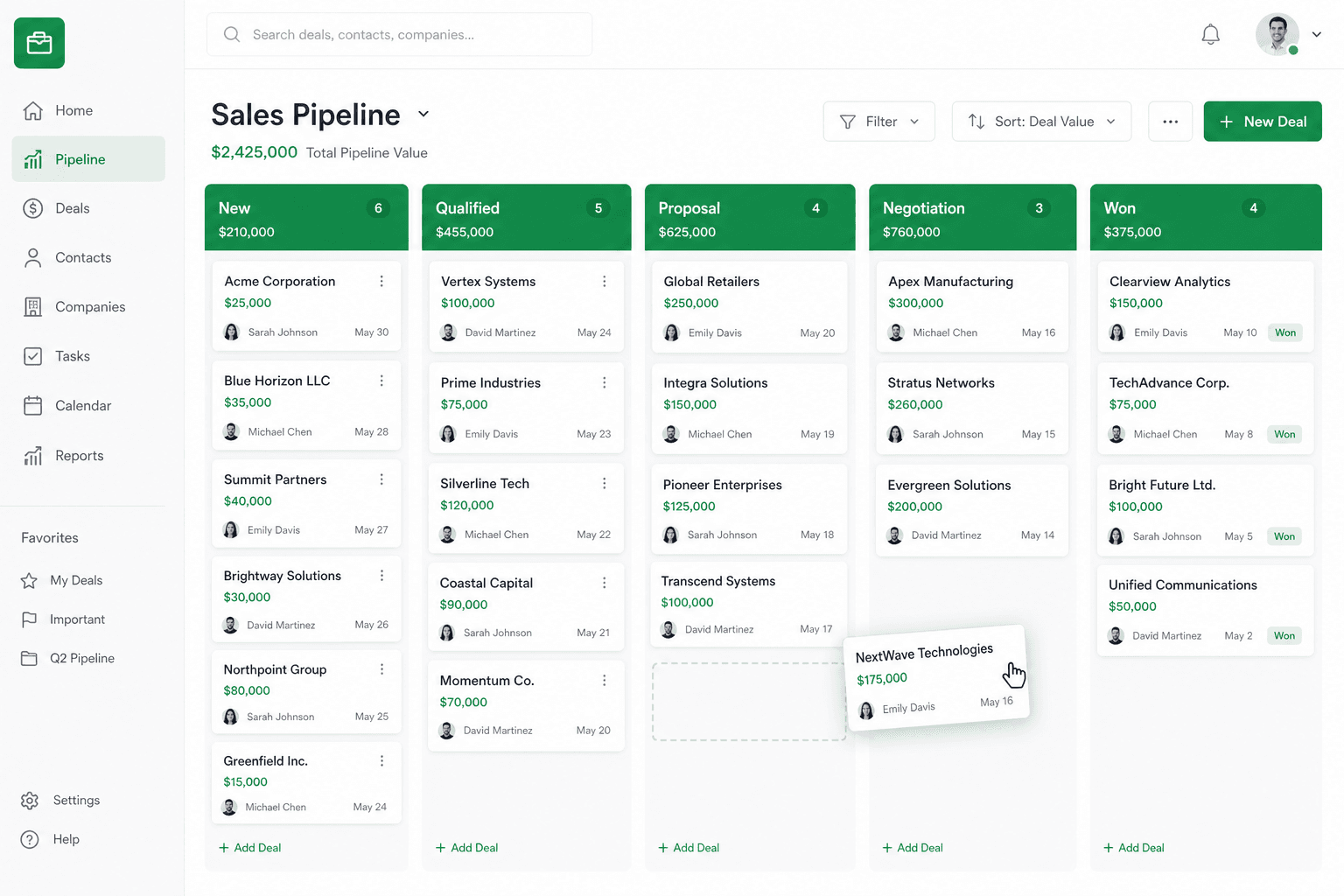Click Michael Chen avatar on Apex Manufacturing card

click(x=896, y=332)
